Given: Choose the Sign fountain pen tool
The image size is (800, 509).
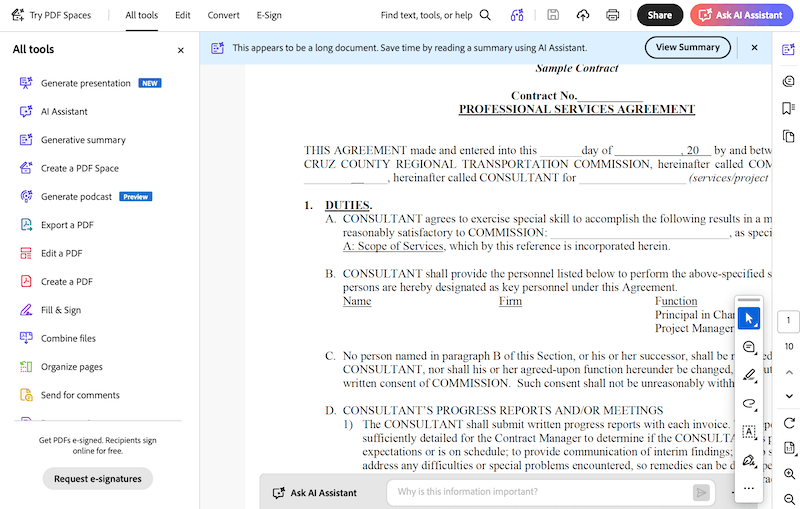Looking at the screenshot, I should tap(748, 461).
